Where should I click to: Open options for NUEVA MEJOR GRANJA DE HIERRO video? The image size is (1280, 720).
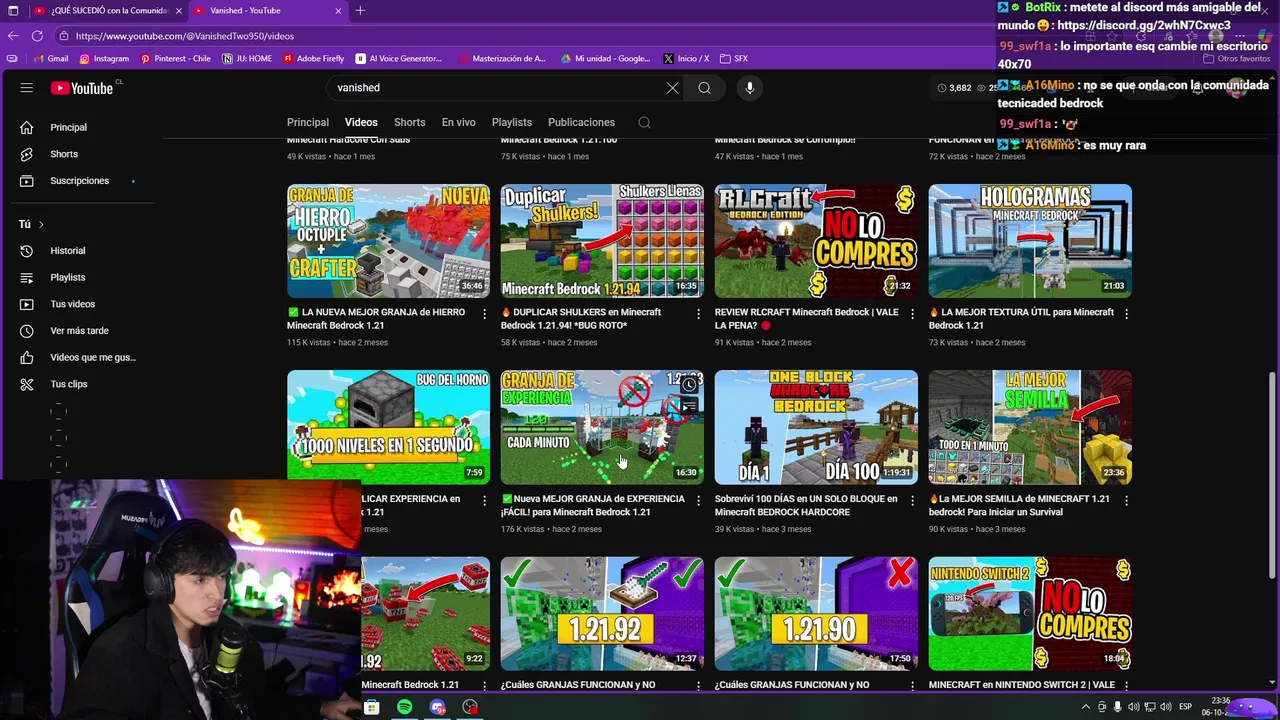click(x=485, y=313)
